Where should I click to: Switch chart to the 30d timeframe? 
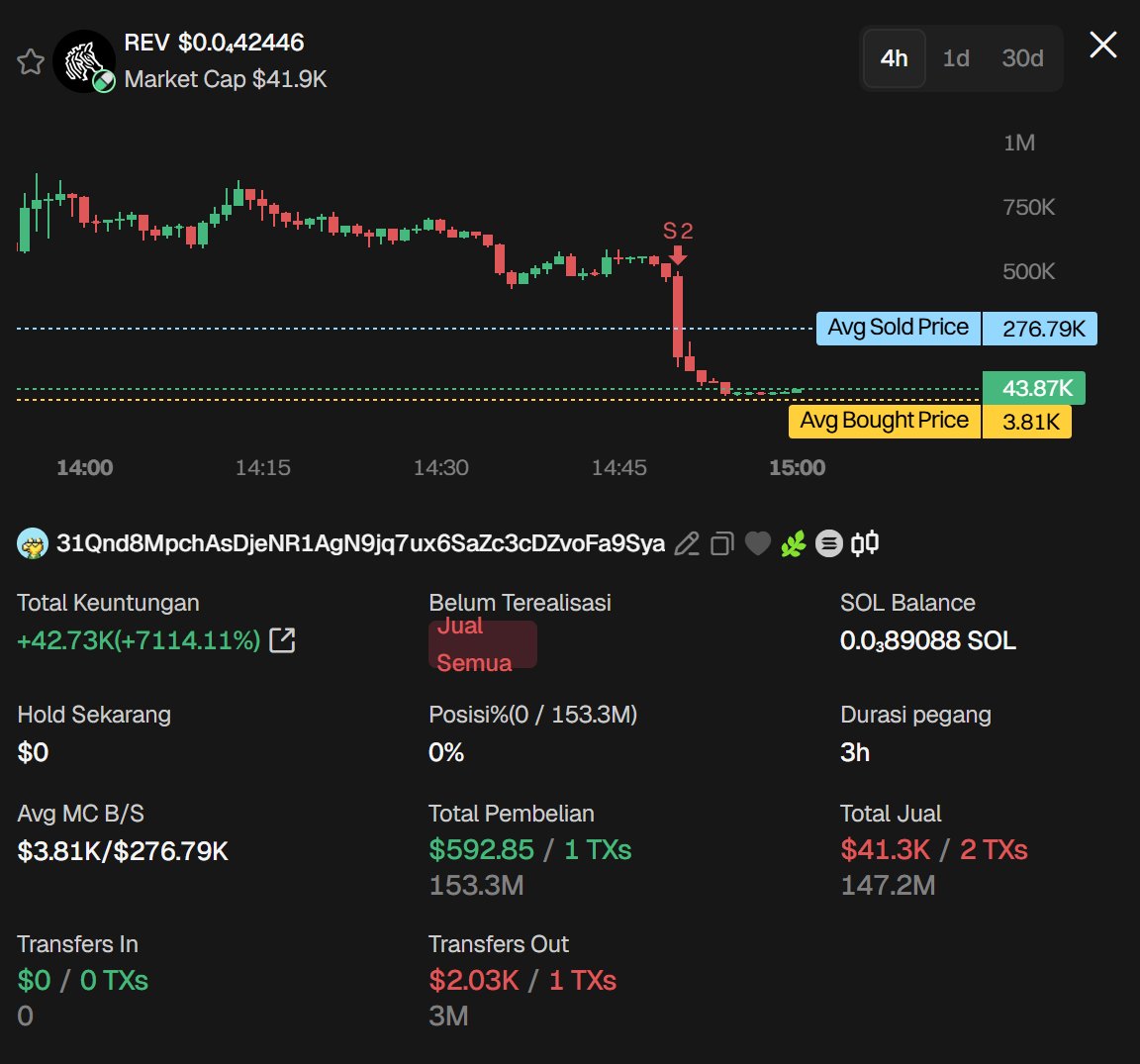point(1022,58)
